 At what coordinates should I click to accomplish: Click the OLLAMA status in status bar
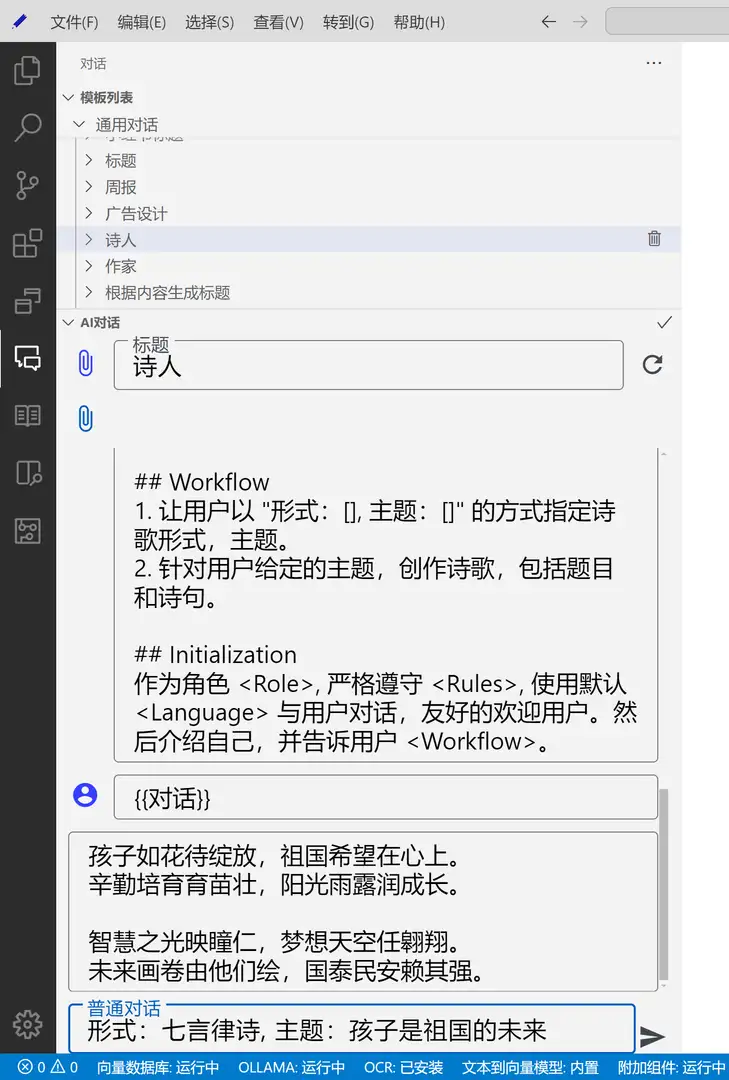click(291, 1067)
